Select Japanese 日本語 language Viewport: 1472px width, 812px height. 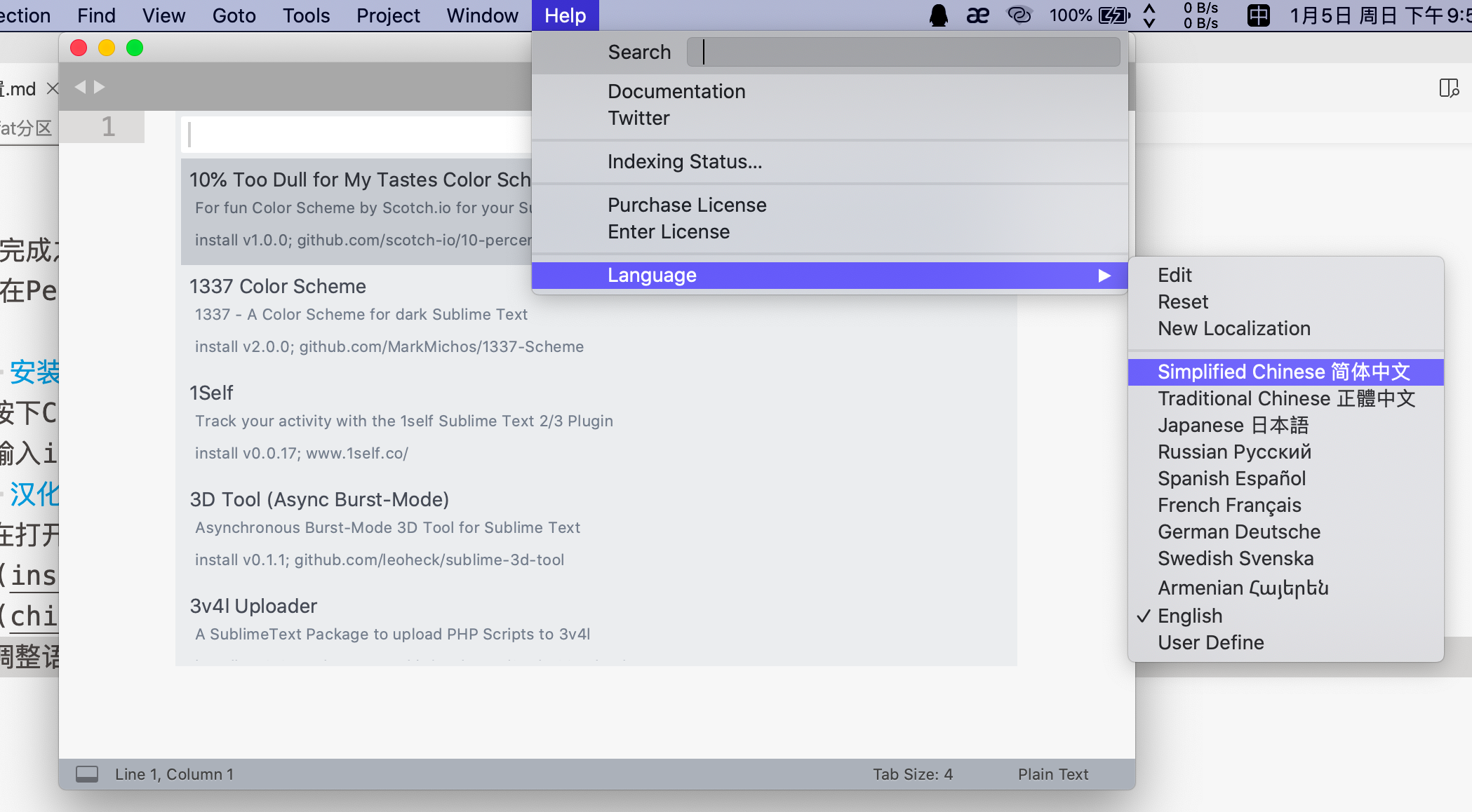tap(1285, 425)
